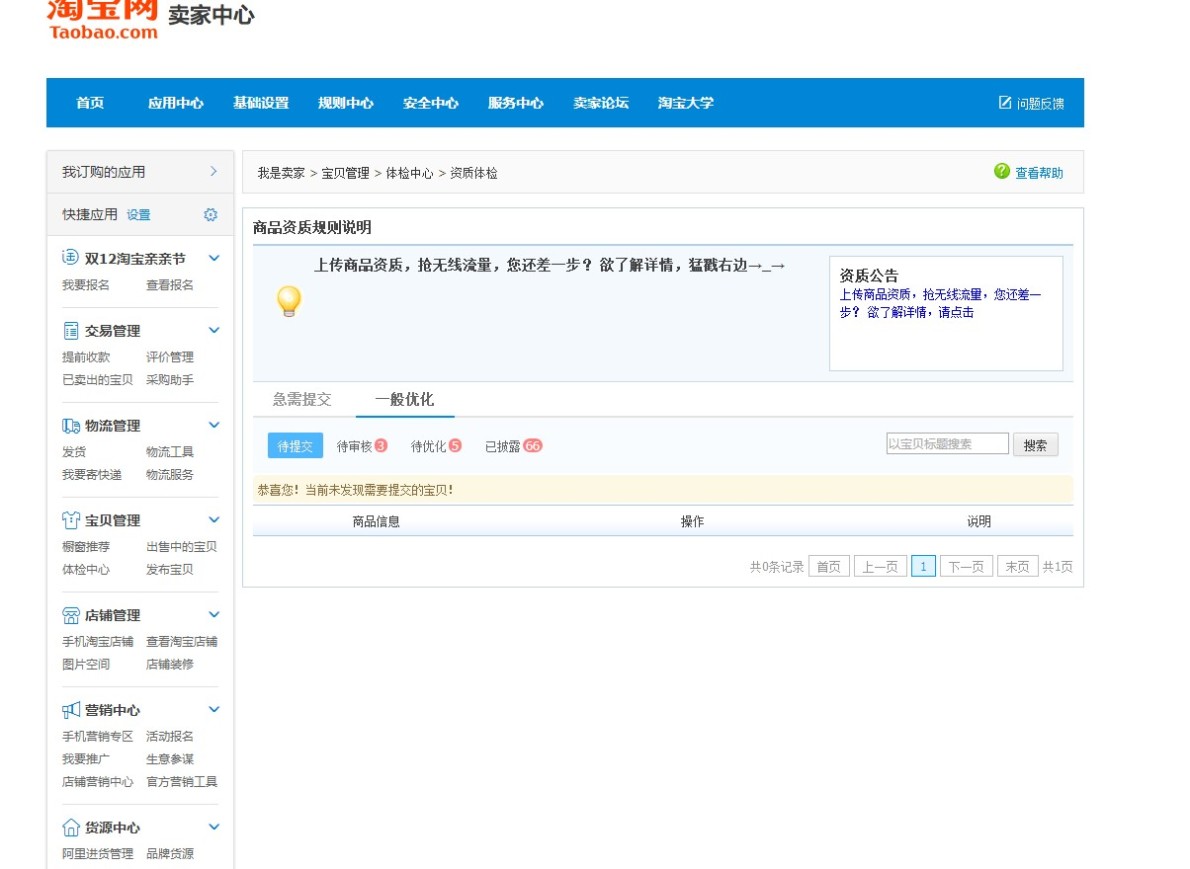
Task: Click 宝贝管理 in the breadcrumb
Action: pos(345,173)
